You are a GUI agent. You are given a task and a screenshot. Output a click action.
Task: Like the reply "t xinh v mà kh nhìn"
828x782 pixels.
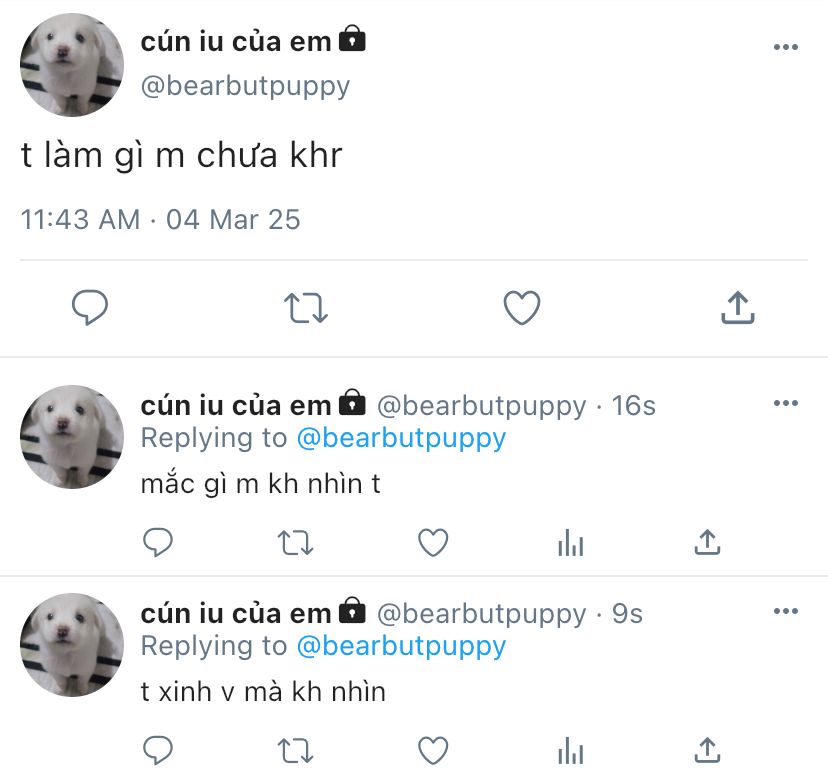[x=433, y=750]
